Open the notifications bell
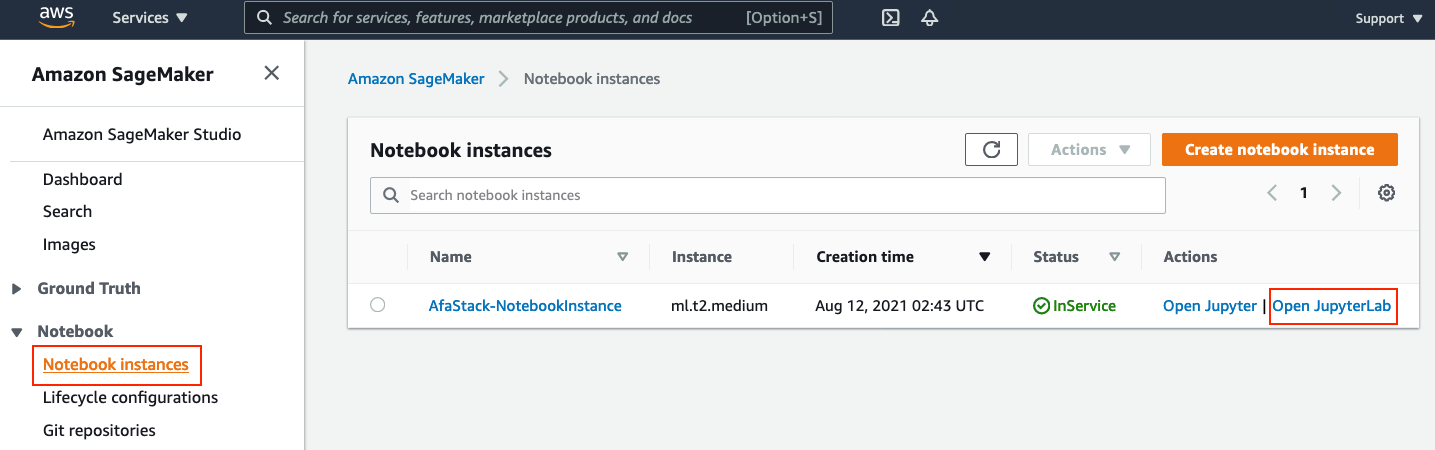 (929, 18)
